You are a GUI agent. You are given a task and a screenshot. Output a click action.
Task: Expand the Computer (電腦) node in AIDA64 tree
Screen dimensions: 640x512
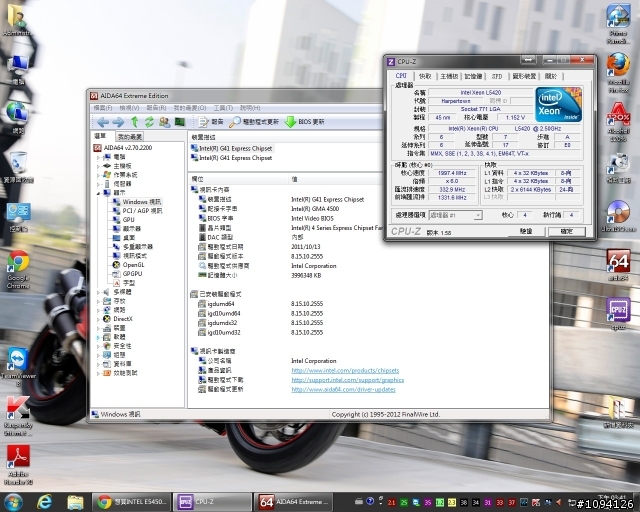(98, 157)
